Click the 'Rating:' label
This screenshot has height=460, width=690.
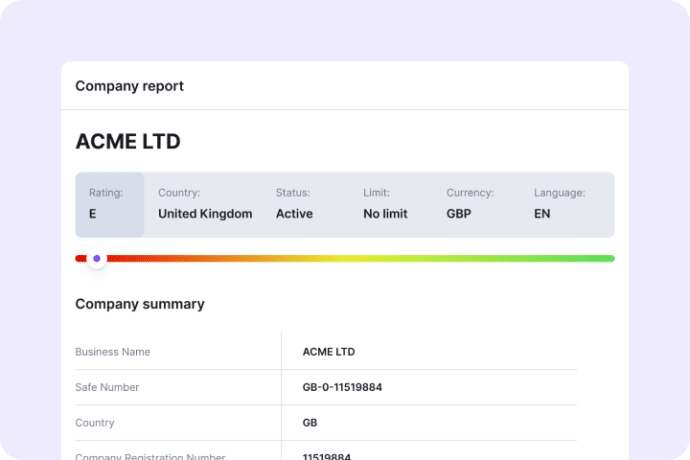click(106, 192)
